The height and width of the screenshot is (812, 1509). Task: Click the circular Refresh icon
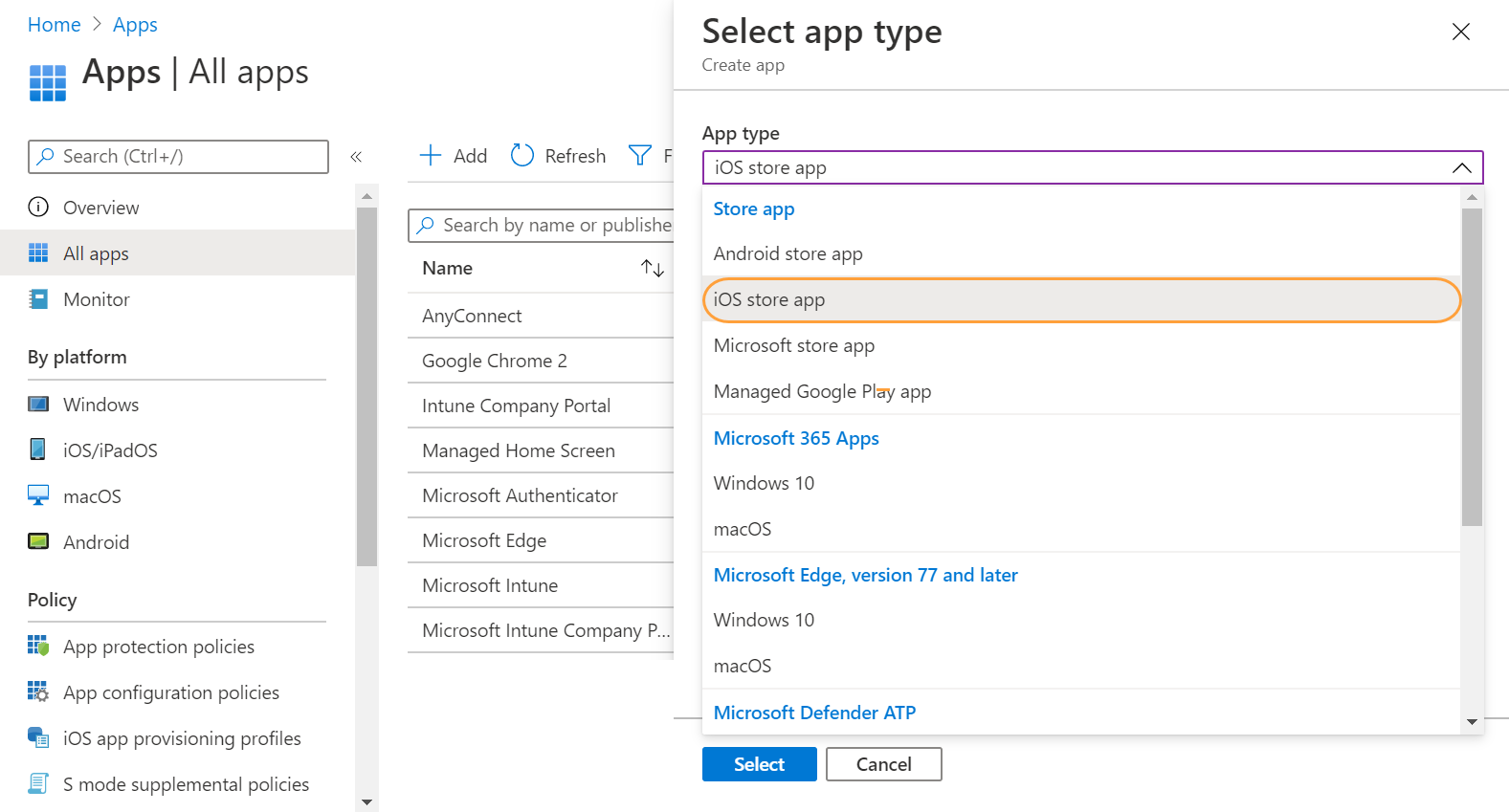coord(521,155)
